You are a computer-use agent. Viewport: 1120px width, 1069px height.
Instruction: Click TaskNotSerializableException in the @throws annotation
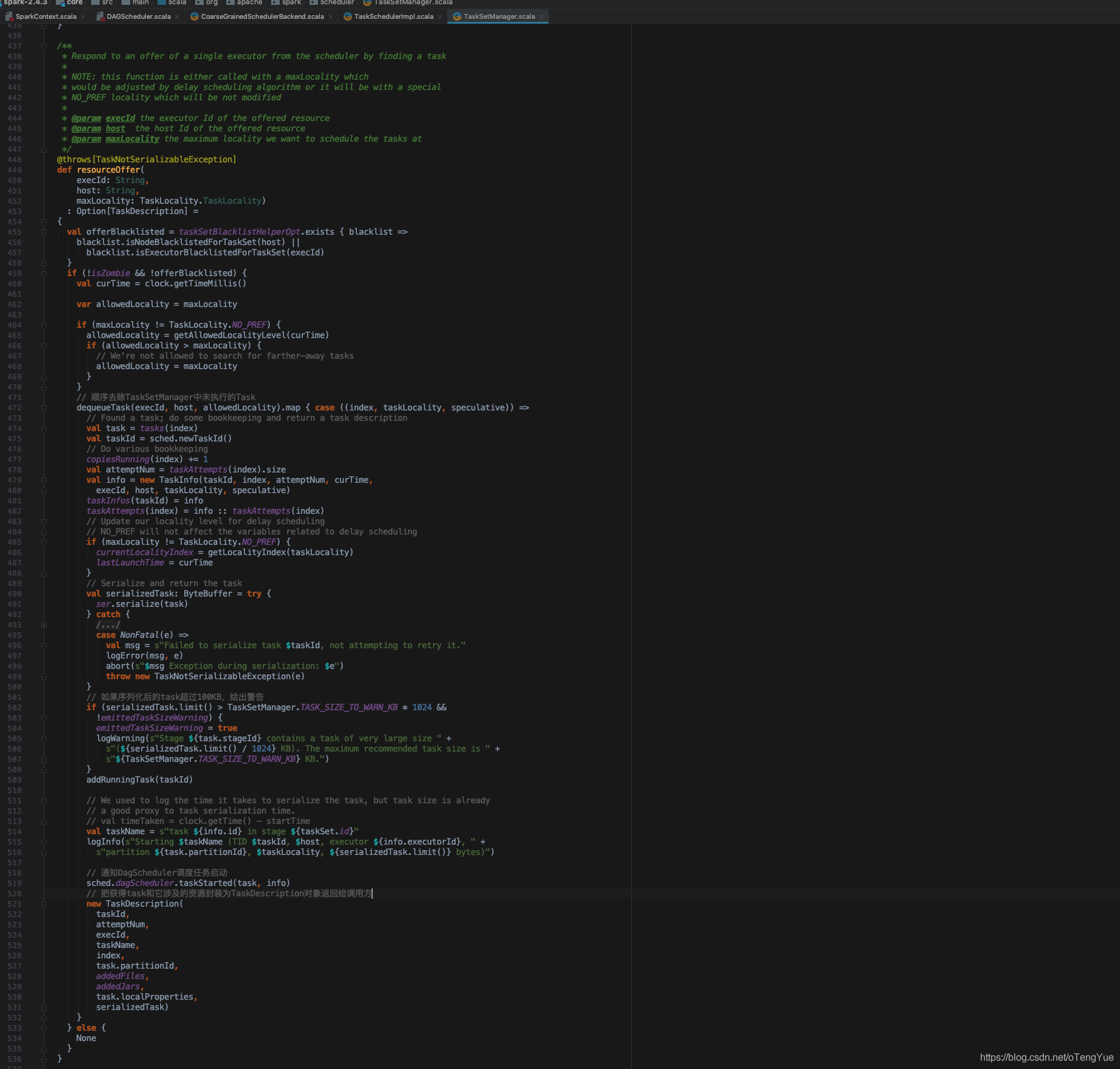pos(165,159)
